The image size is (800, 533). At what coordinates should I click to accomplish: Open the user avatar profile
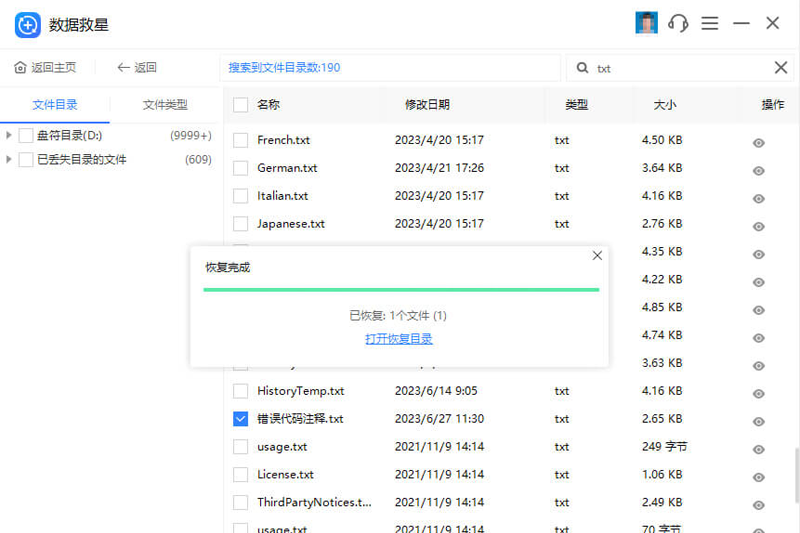point(647,23)
